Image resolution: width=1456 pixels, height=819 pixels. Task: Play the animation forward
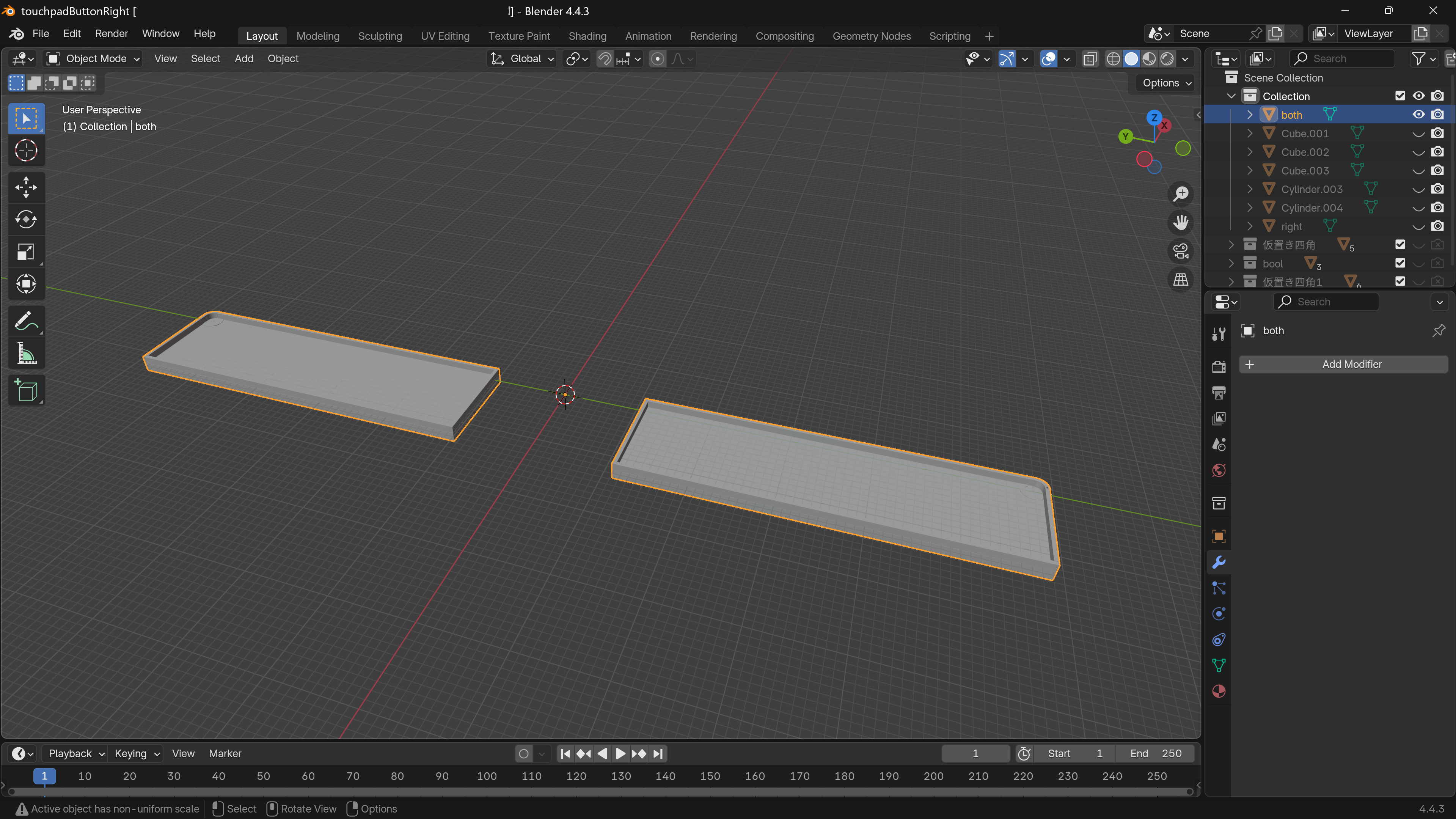[x=620, y=753]
